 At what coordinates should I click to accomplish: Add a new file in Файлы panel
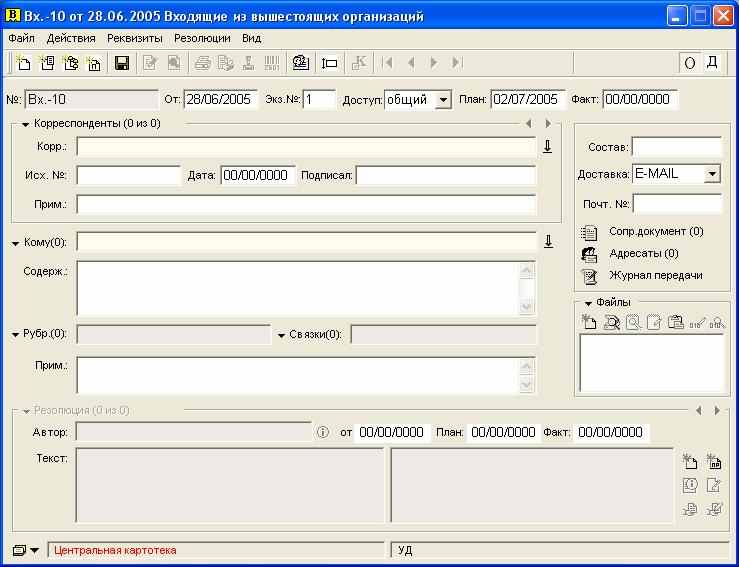coord(589,322)
